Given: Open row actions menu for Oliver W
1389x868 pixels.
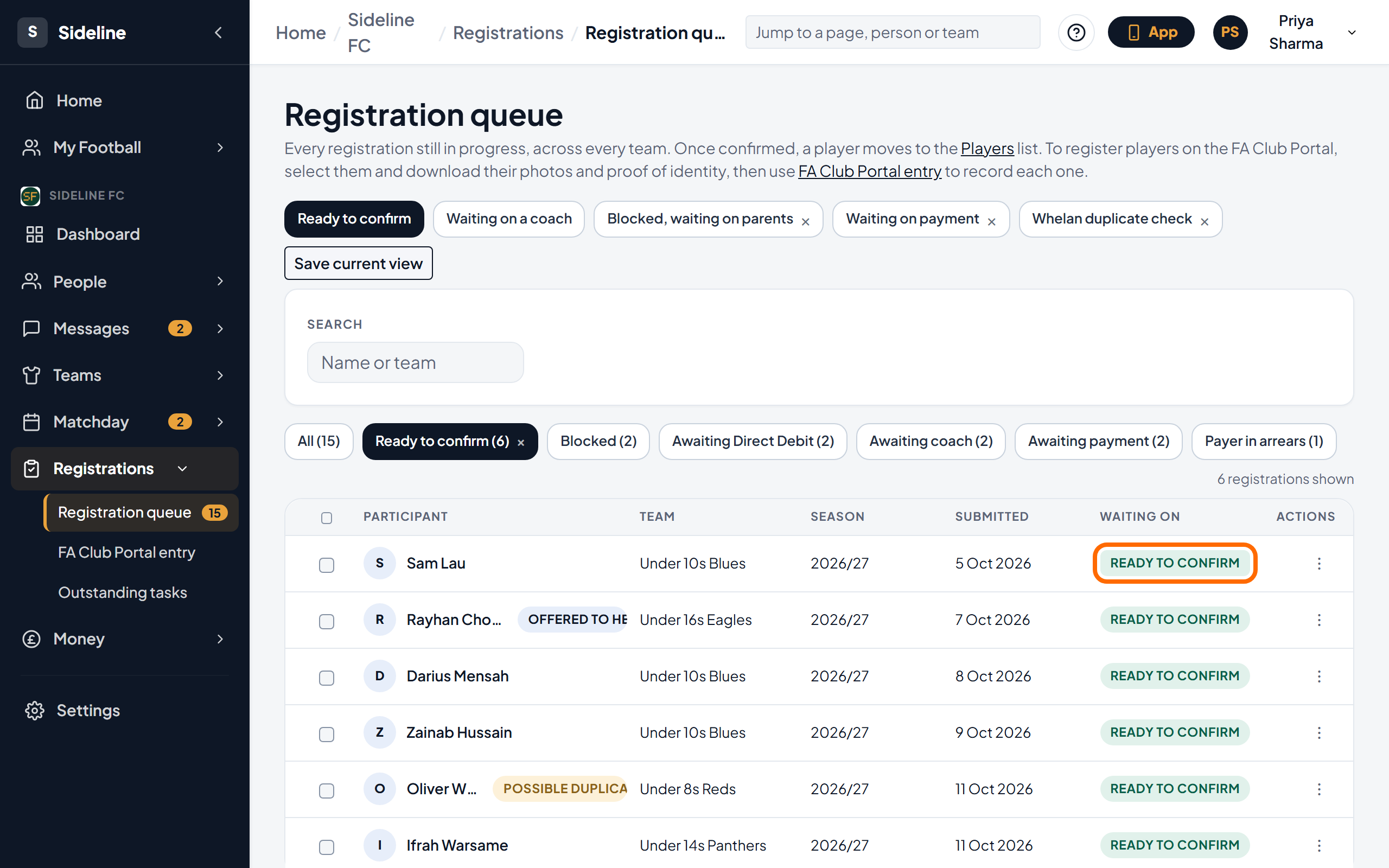Looking at the screenshot, I should pyautogui.click(x=1319, y=789).
